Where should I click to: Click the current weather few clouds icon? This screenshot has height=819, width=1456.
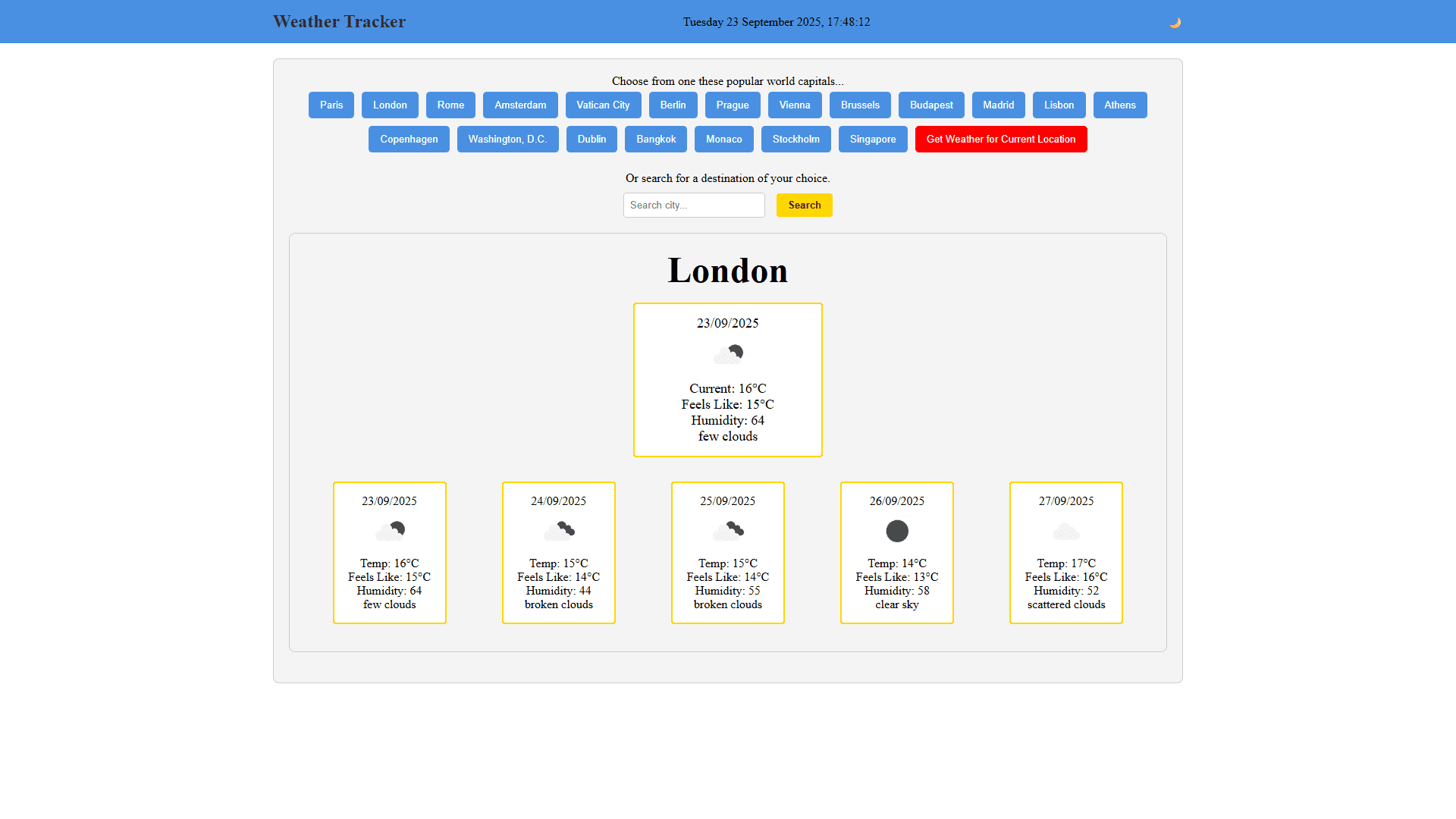point(728,354)
